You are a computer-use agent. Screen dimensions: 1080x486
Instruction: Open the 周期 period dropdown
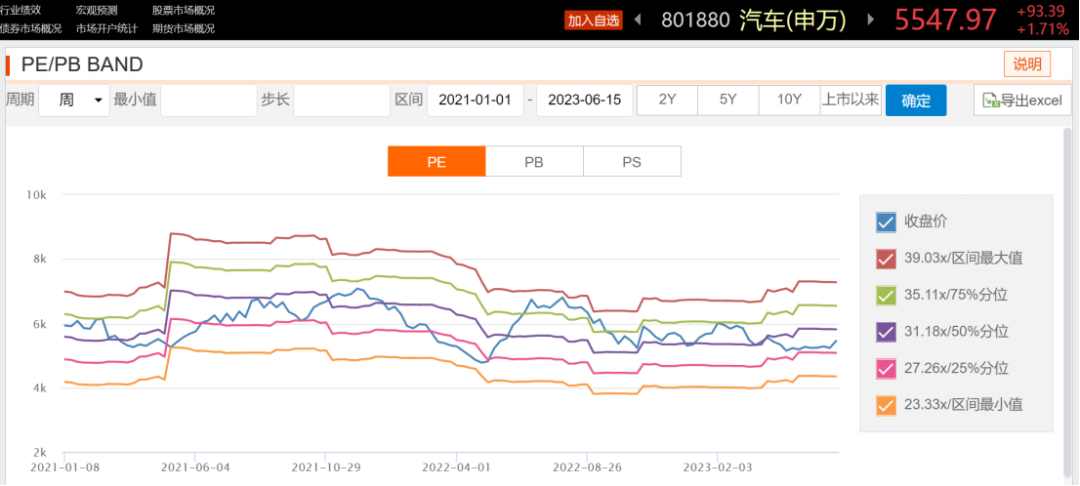[x=74, y=100]
